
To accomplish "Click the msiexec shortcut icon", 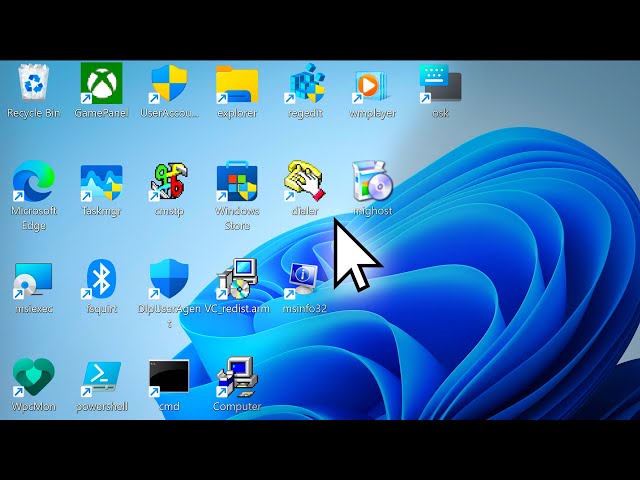I will [33, 280].
